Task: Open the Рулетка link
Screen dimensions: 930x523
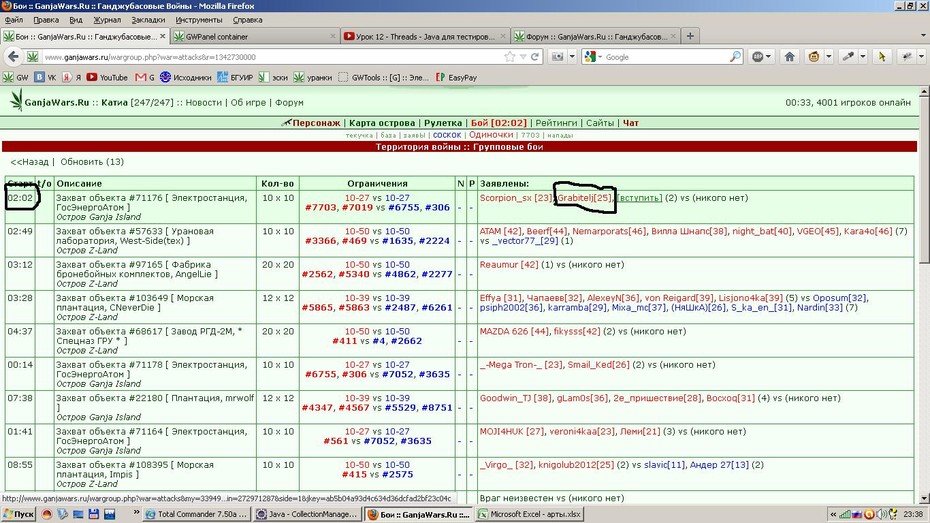Action: [x=443, y=123]
